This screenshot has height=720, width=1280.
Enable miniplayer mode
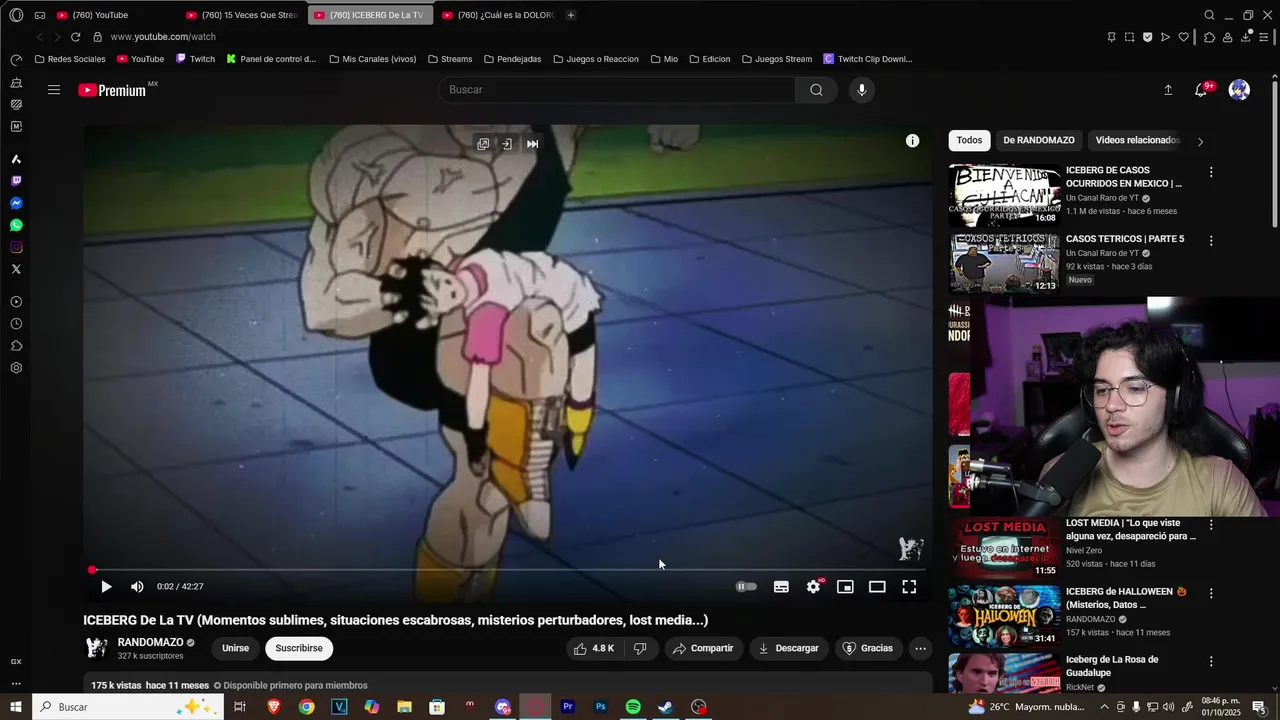pyautogui.click(x=845, y=587)
